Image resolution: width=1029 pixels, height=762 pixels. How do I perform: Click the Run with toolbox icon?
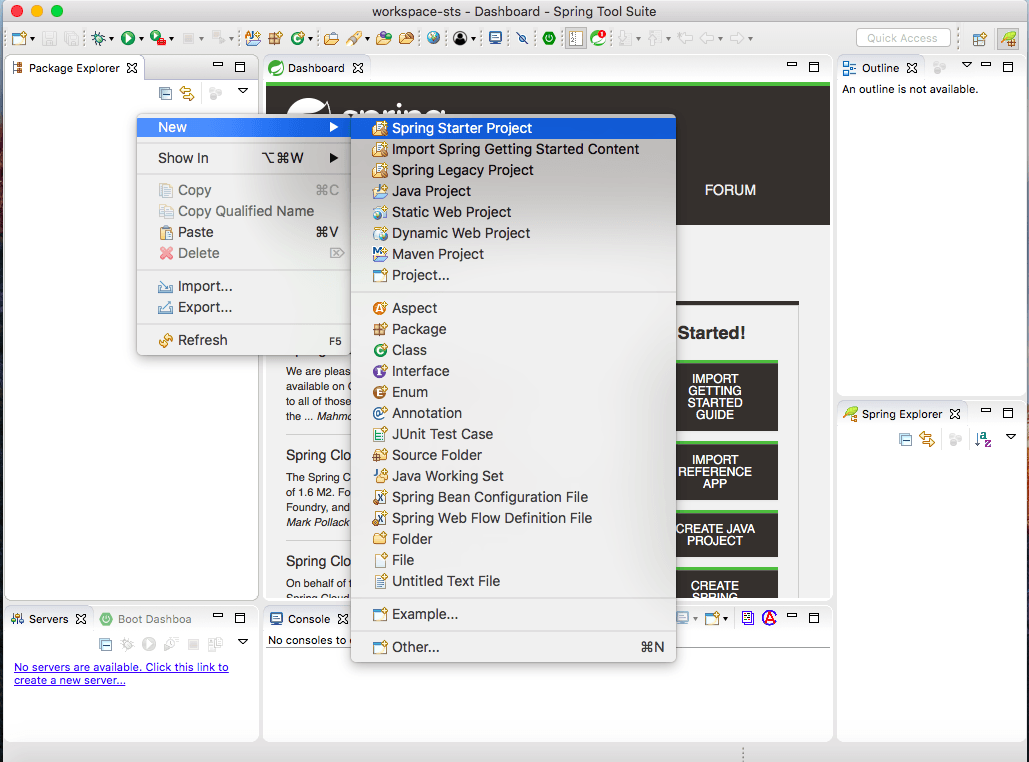coord(158,38)
